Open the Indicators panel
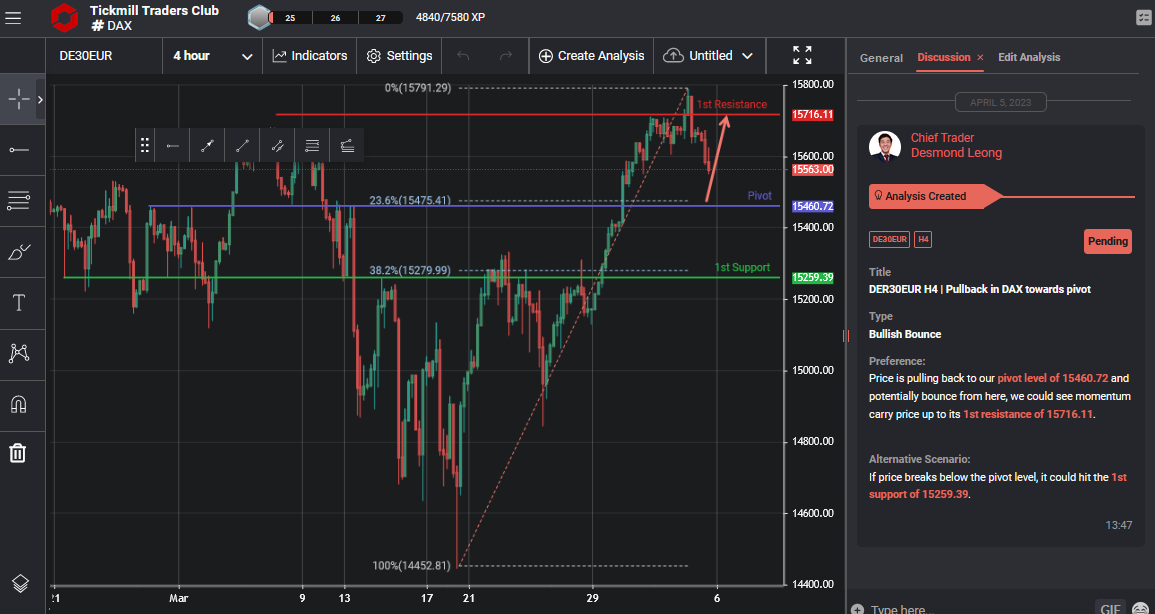Screen dimensions: 1155x614 point(309,56)
